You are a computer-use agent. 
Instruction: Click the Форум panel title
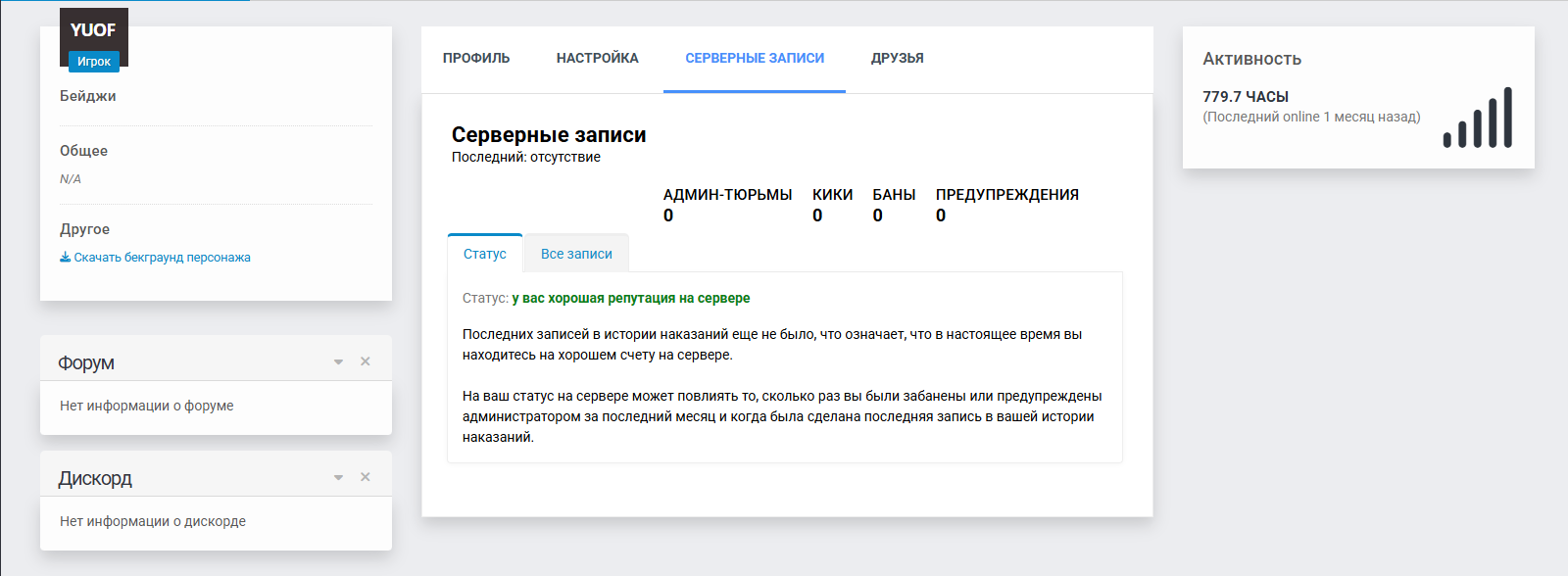(86, 362)
